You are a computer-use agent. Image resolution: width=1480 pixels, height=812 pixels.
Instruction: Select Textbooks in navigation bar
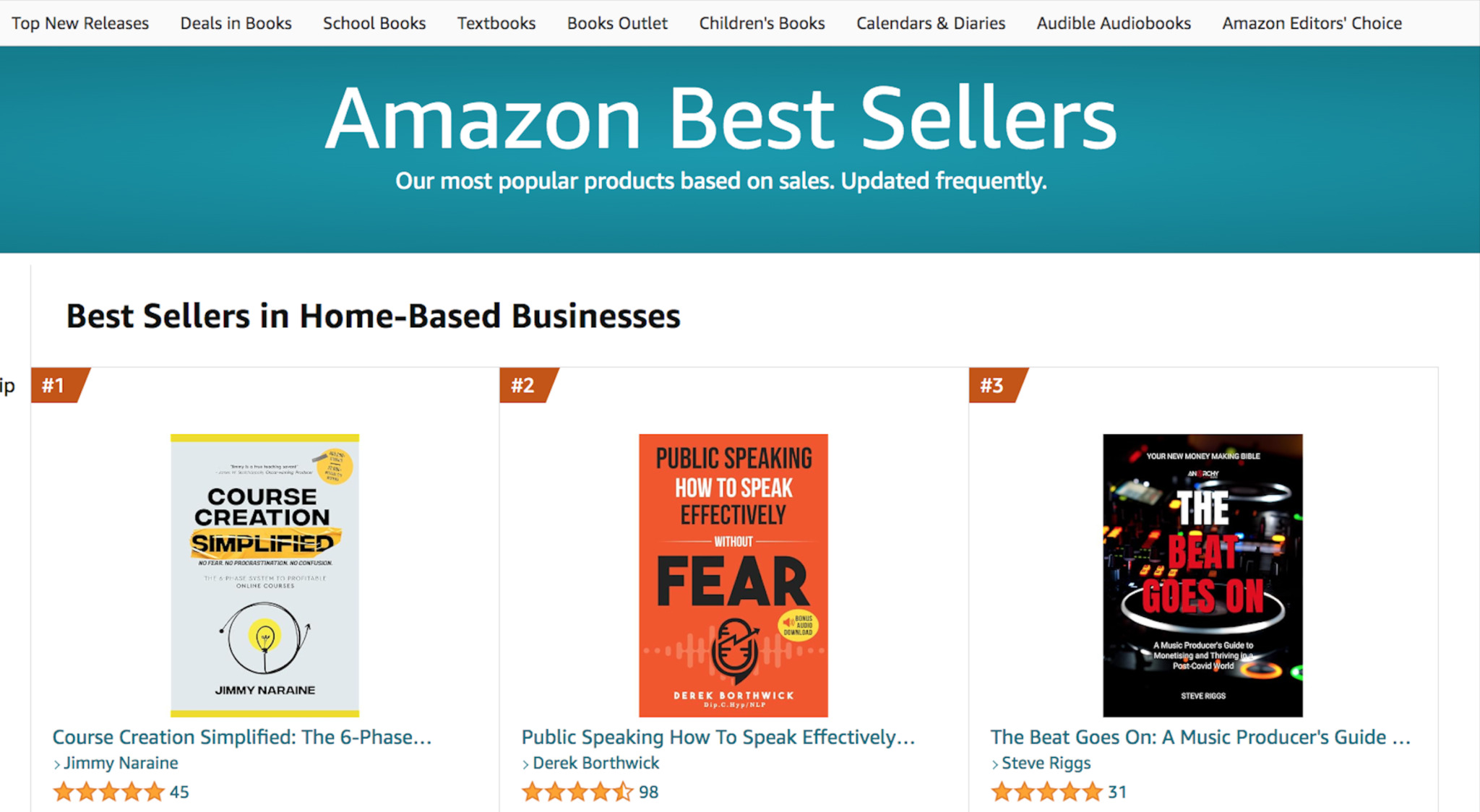(496, 23)
